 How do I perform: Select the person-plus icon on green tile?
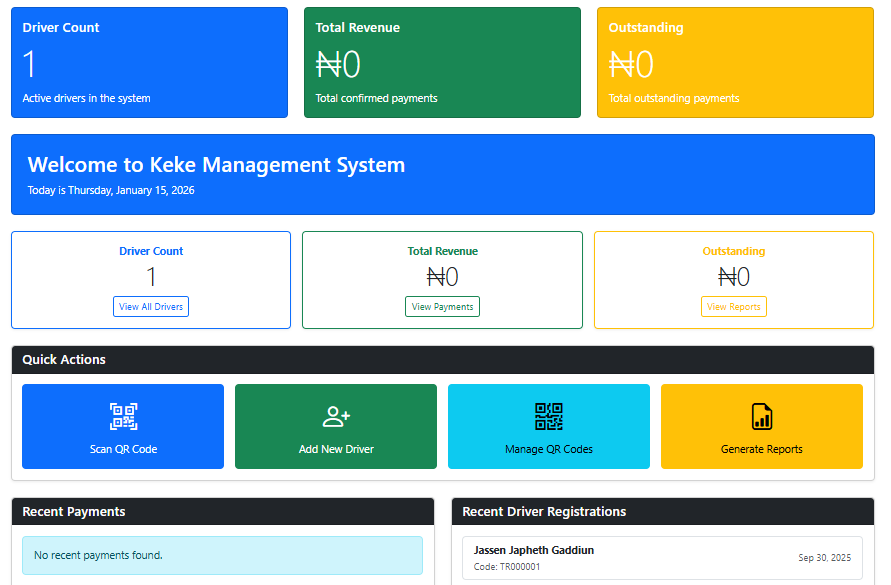coord(335,416)
